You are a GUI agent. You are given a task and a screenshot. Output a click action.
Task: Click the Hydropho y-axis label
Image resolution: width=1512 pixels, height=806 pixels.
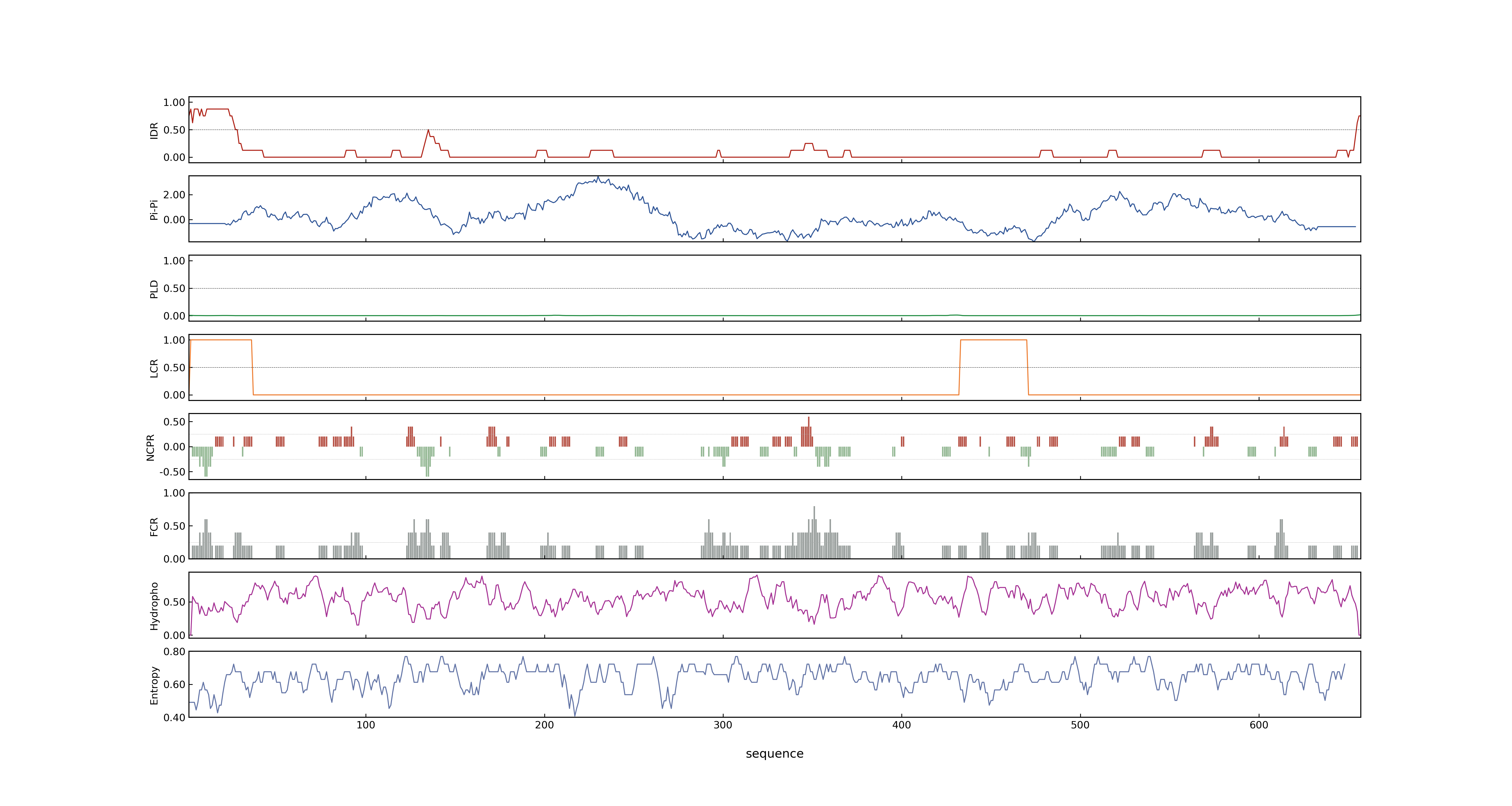[x=154, y=606]
